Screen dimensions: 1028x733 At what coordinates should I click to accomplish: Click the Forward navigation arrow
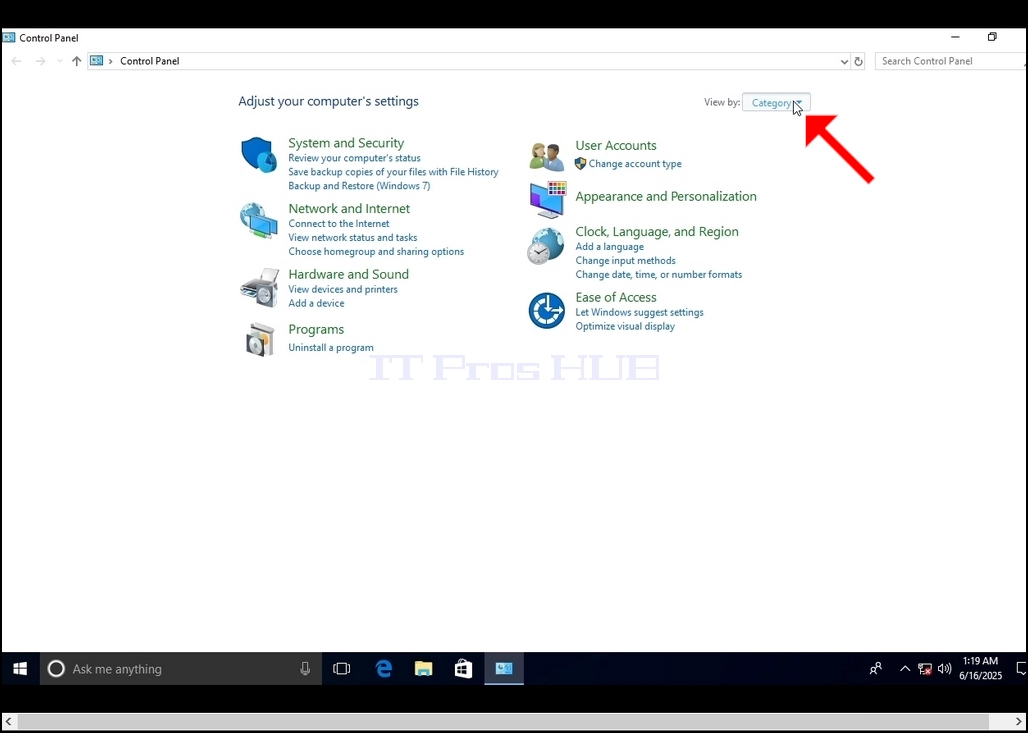(41, 61)
